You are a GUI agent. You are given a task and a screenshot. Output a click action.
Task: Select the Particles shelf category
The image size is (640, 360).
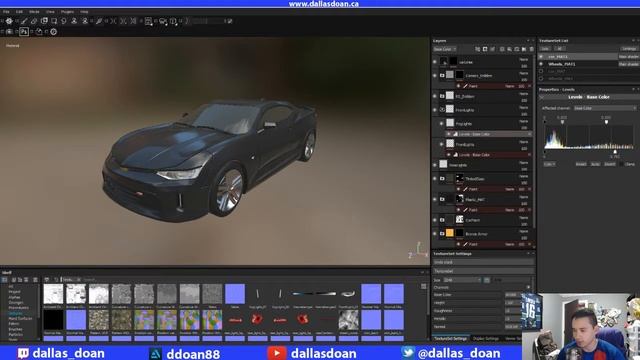[x=16, y=334]
